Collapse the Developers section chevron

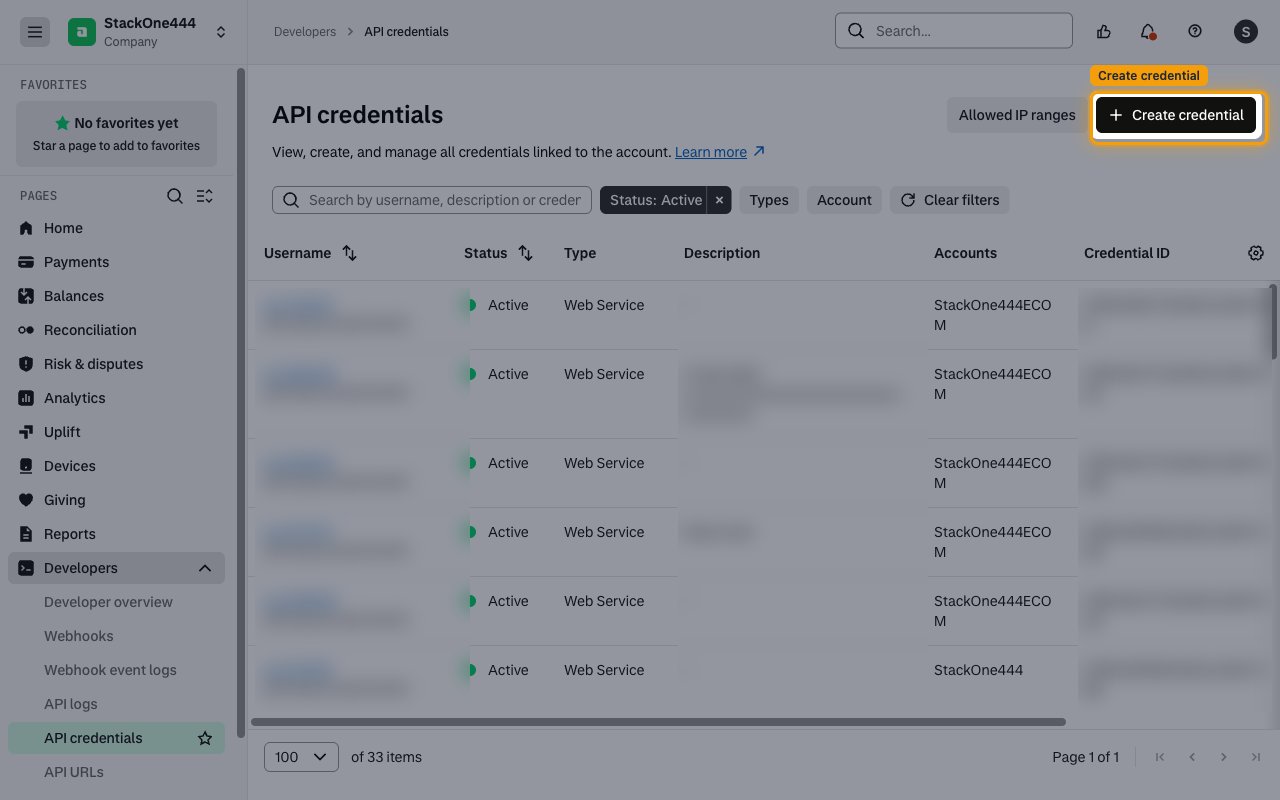(205, 568)
